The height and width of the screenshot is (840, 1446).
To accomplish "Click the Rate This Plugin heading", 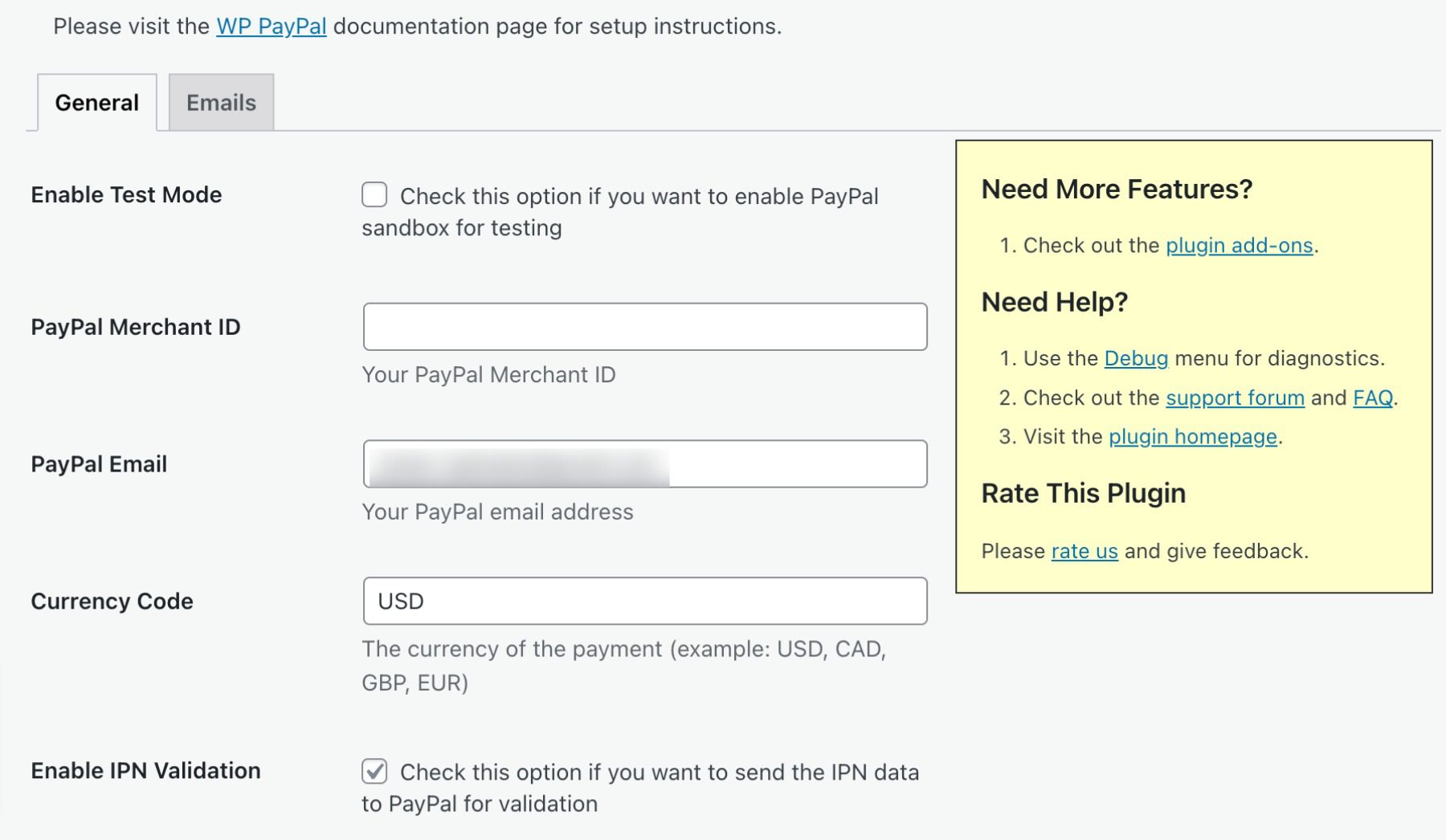I will click(x=1082, y=493).
